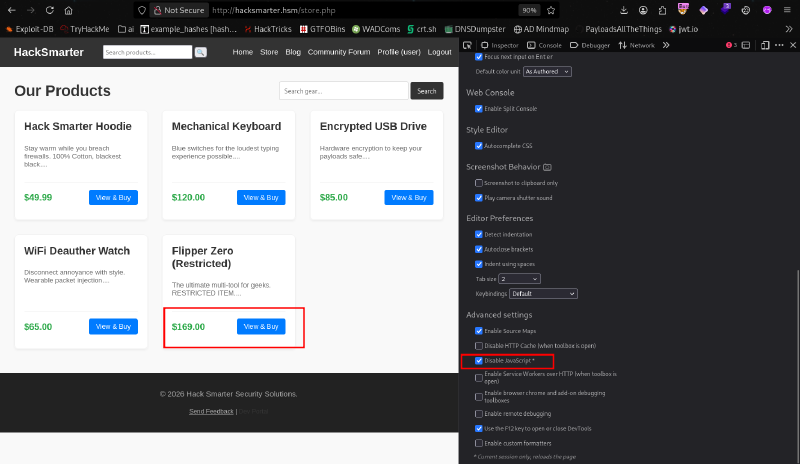
Task: Uncheck the Disable JavaScript checkbox
Action: tap(479, 360)
